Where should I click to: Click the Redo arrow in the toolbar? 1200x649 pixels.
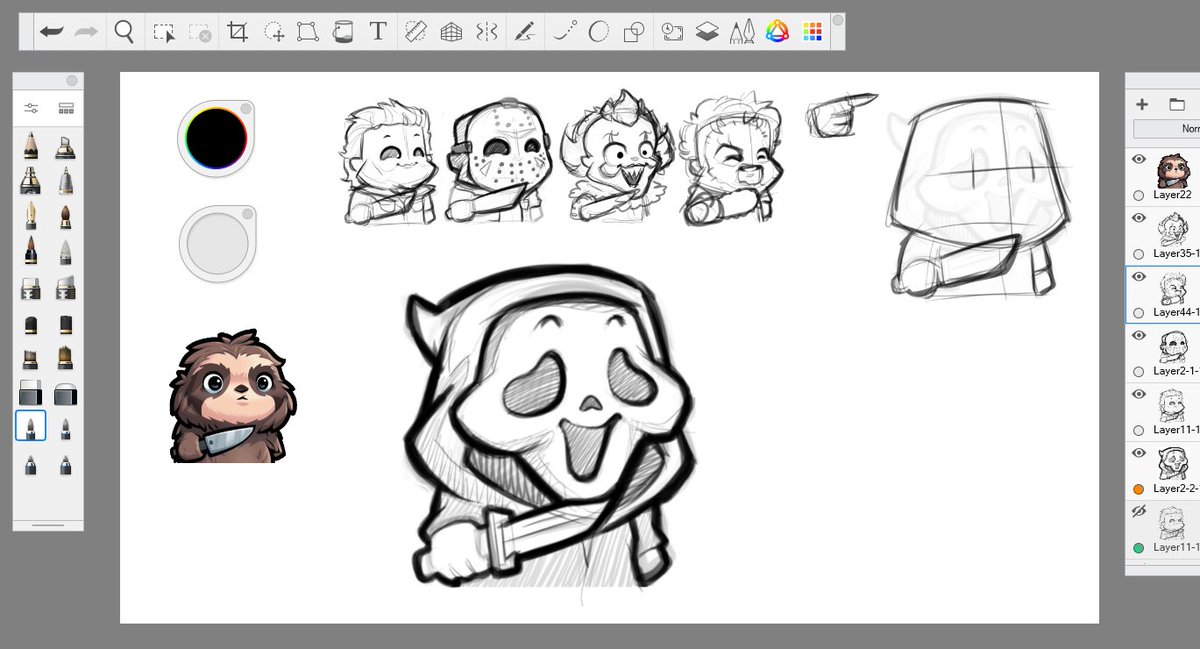coord(86,32)
